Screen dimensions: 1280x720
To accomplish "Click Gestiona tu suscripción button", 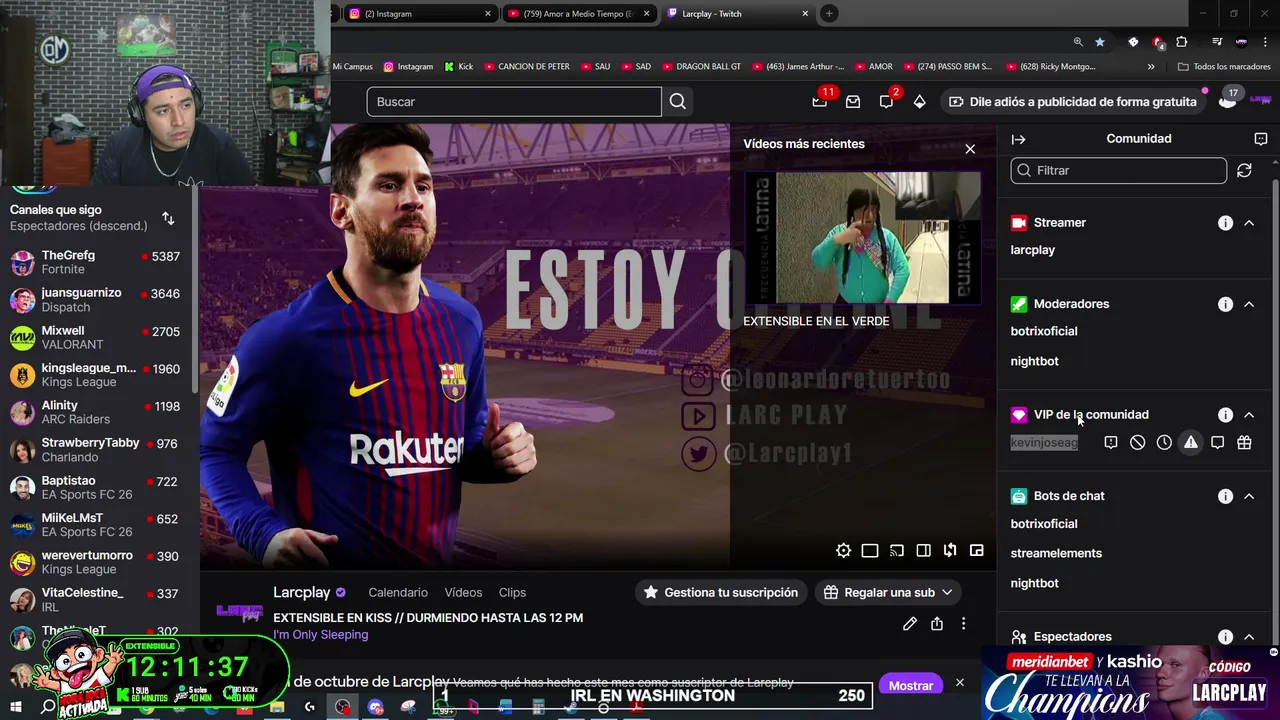I will pyautogui.click(x=720, y=593).
